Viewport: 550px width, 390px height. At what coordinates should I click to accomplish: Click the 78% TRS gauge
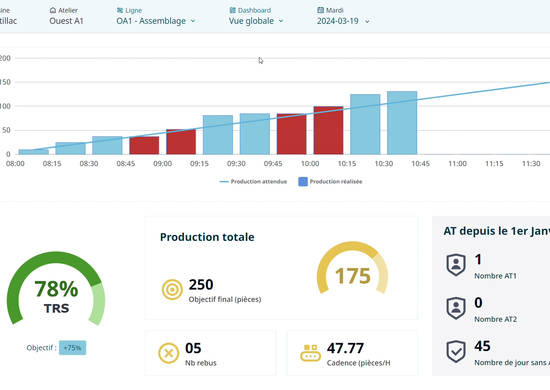tap(56, 288)
